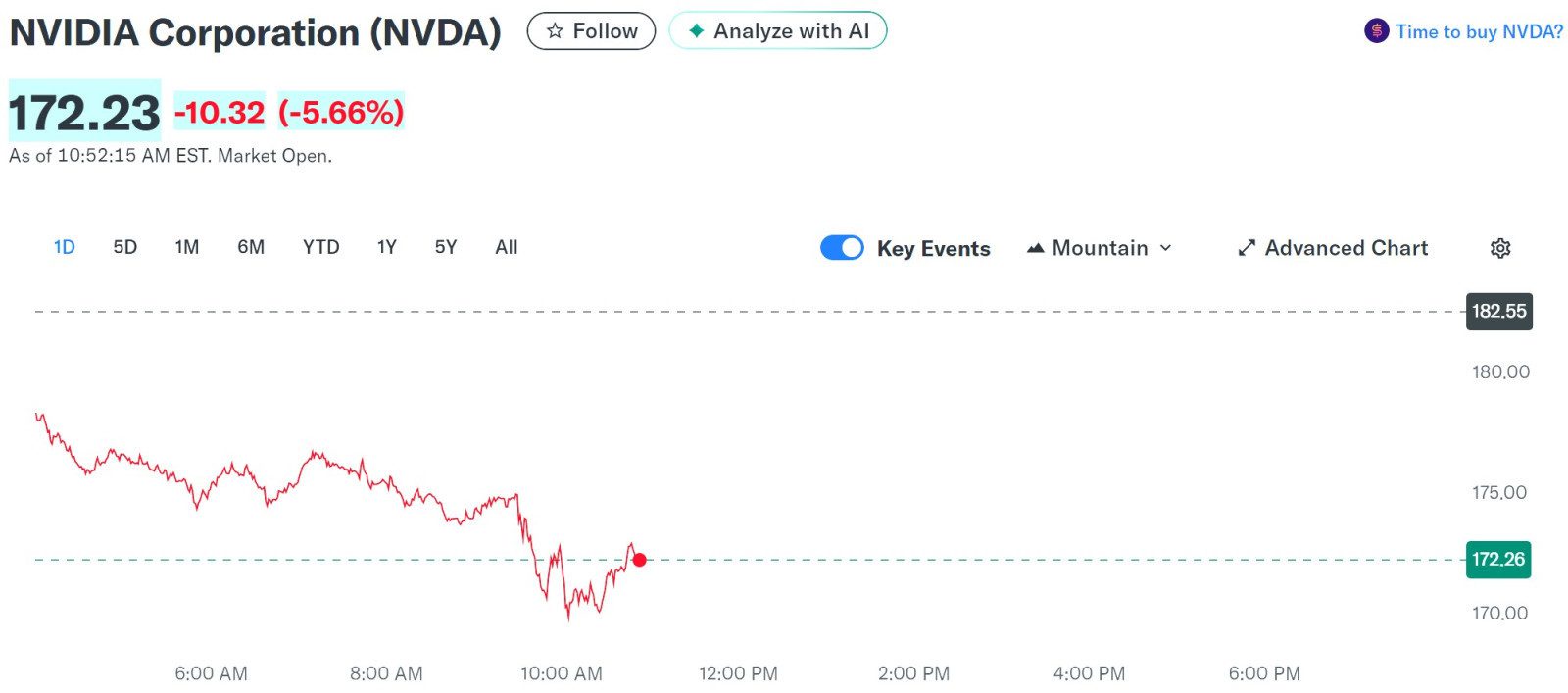
Task: Select the 1D time range tab
Action: tap(64, 247)
